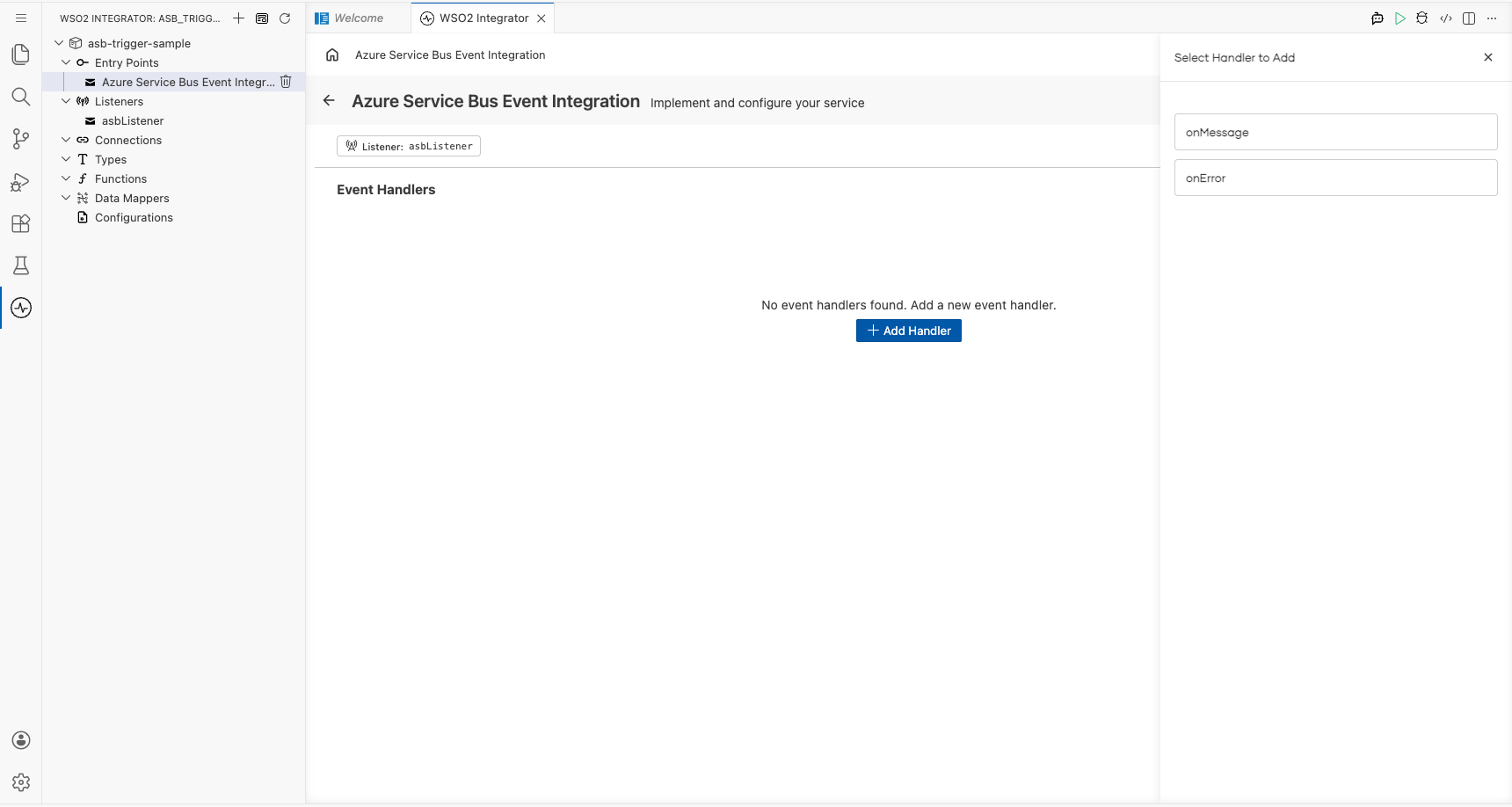Collapse the Entry Points node

[x=66, y=62]
